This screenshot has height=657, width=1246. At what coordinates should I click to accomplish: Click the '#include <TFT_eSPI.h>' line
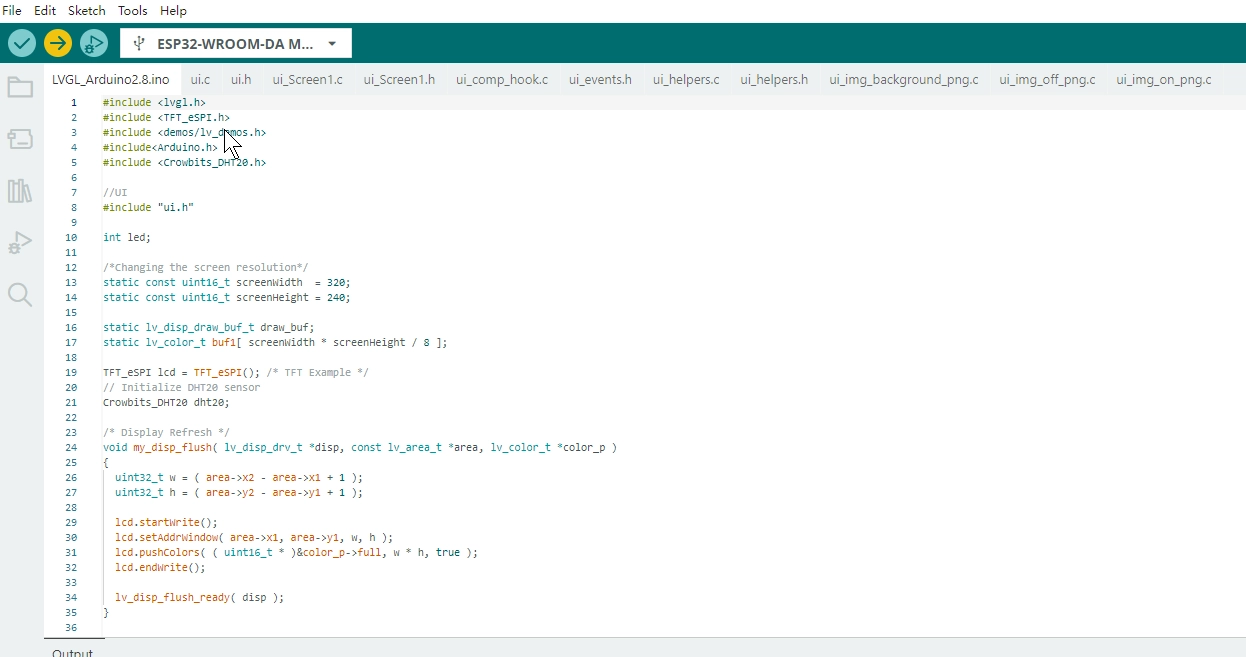pos(166,117)
